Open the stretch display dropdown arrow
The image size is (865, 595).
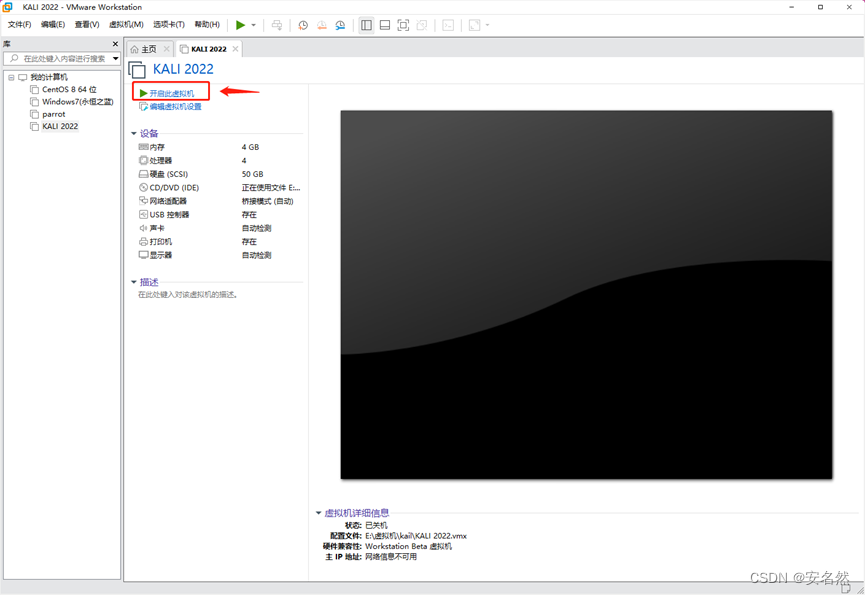pos(487,25)
